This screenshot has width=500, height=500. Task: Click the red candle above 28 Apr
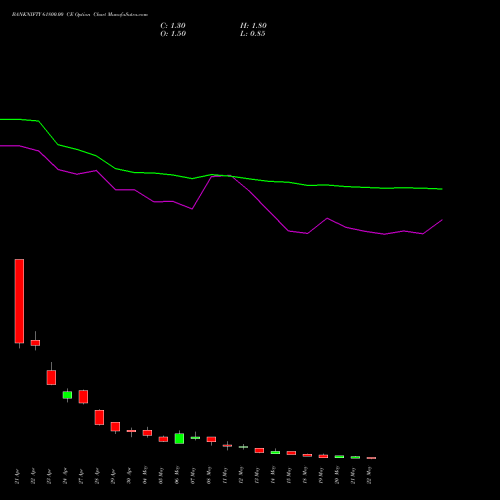(99, 417)
